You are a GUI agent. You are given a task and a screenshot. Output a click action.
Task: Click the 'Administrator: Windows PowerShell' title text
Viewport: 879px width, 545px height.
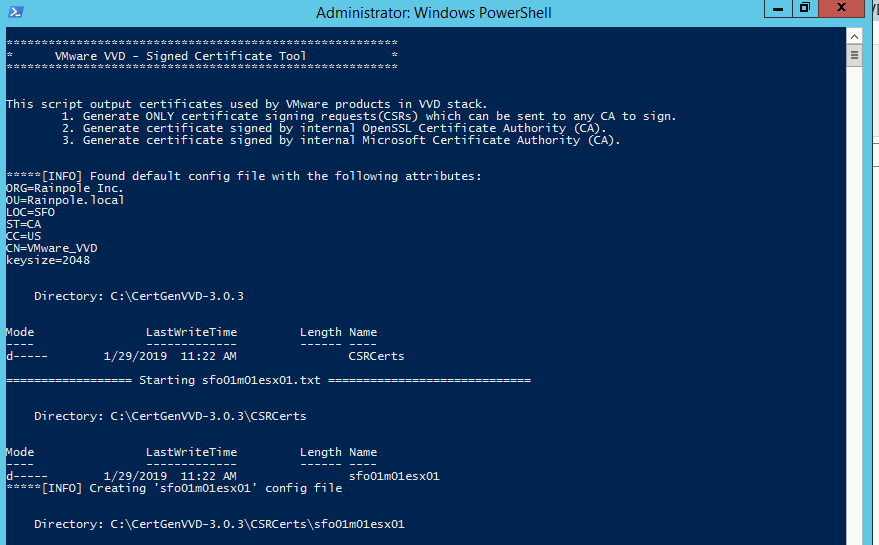(x=433, y=13)
